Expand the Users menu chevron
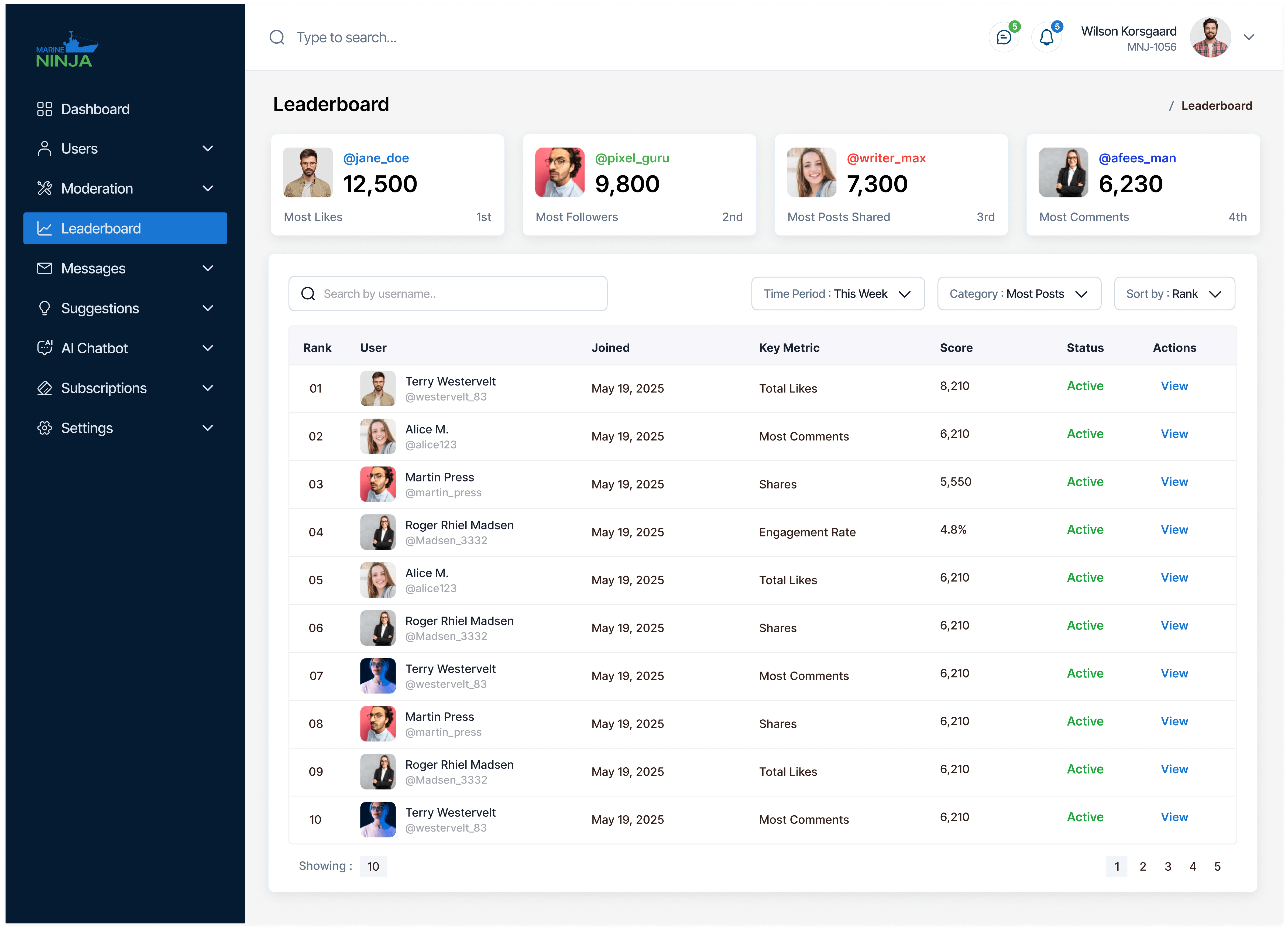Screen dimensions: 1288x930 point(208,149)
